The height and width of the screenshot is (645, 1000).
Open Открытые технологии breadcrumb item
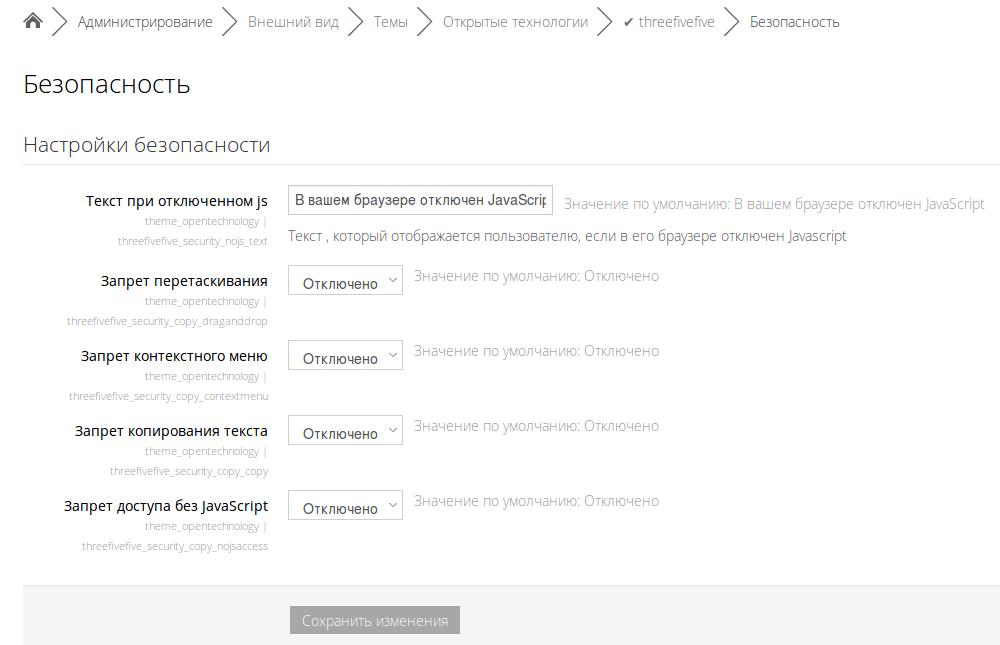[515, 22]
